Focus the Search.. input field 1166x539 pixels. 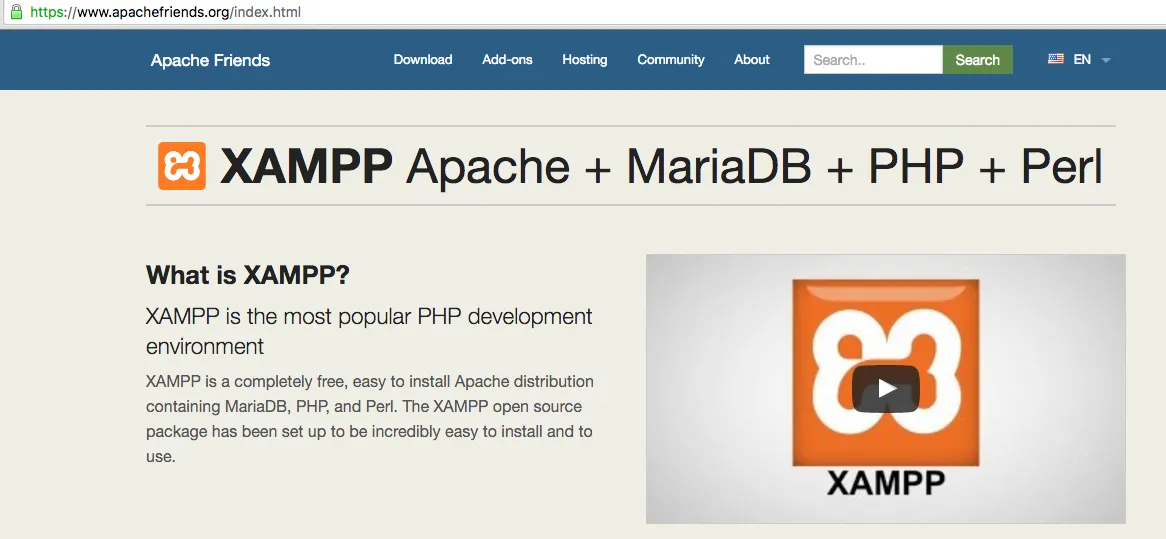click(873, 59)
